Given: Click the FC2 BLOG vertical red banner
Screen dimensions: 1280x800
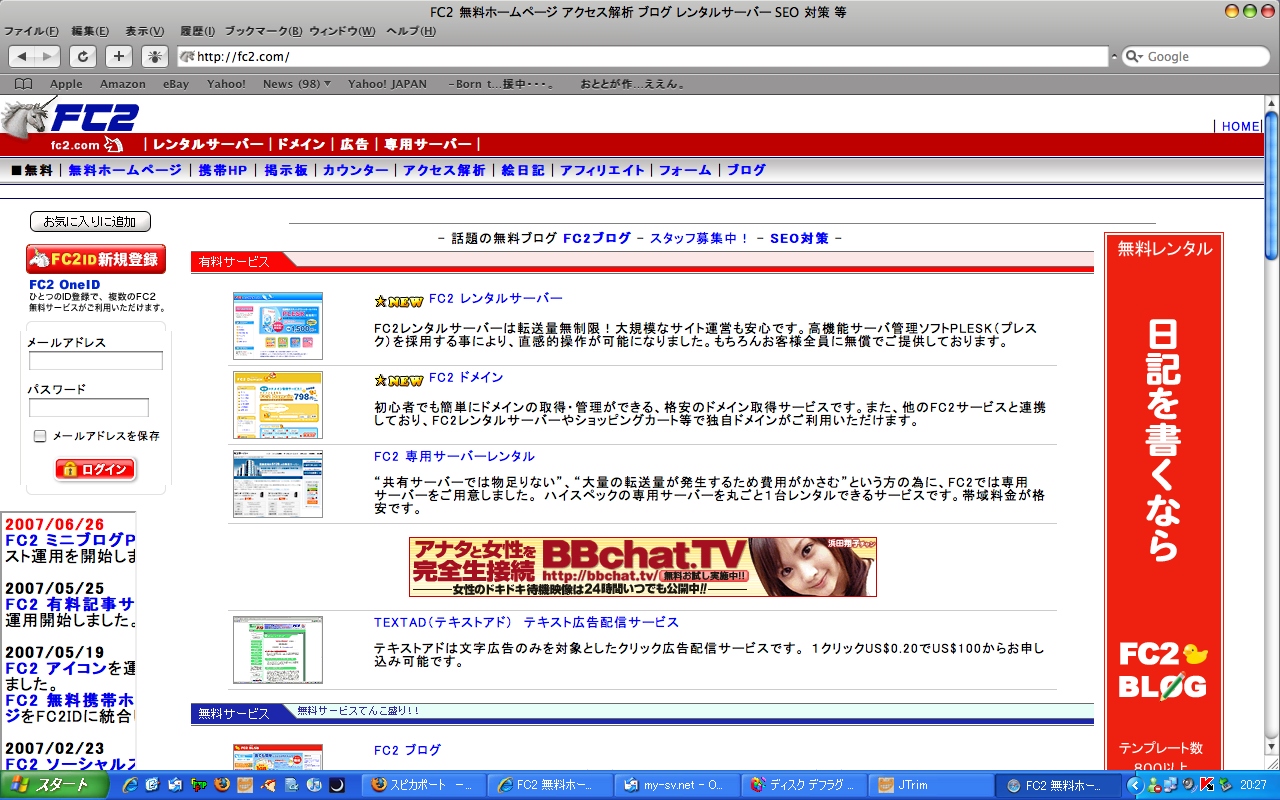Looking at the screenshot, I should 1164,502.
